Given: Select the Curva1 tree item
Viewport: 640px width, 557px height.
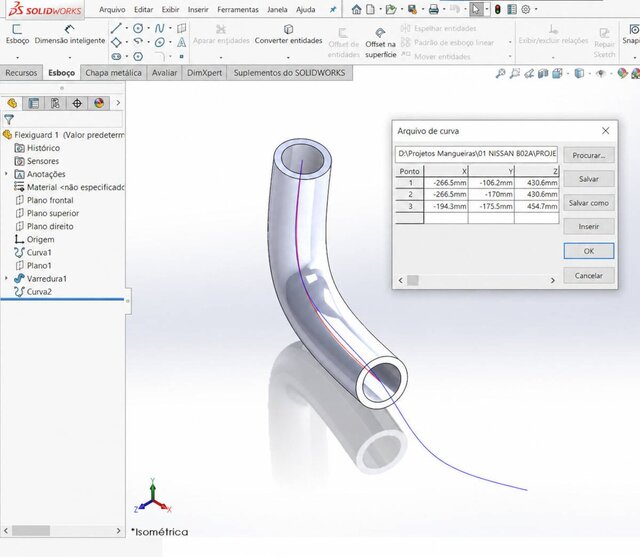Looking at the screenshot, I should point(33,253).
